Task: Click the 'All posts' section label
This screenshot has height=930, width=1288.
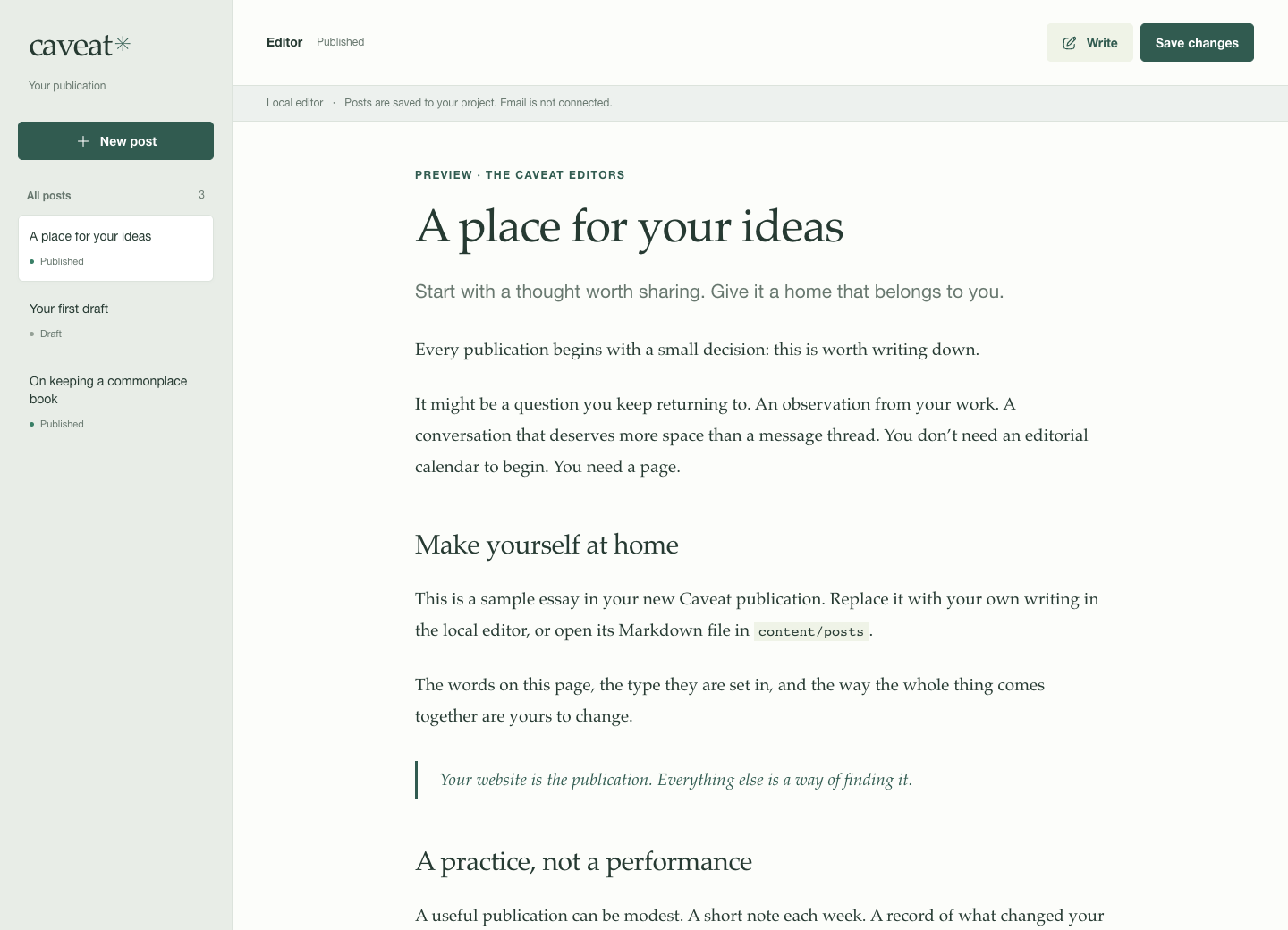Action: [48, 196]
